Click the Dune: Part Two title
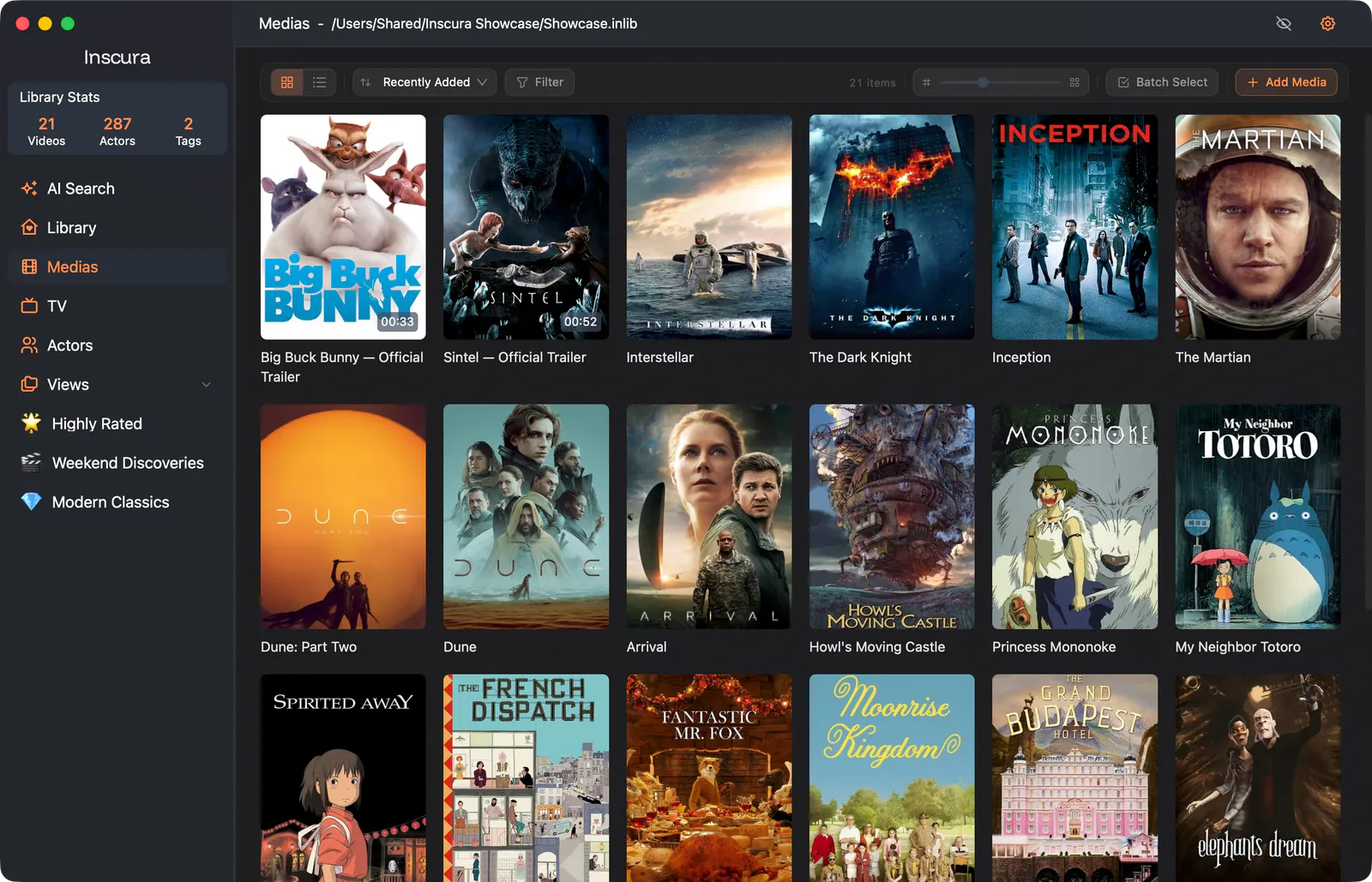Screen dimensions: 1372x882 [x=309, y=647]
